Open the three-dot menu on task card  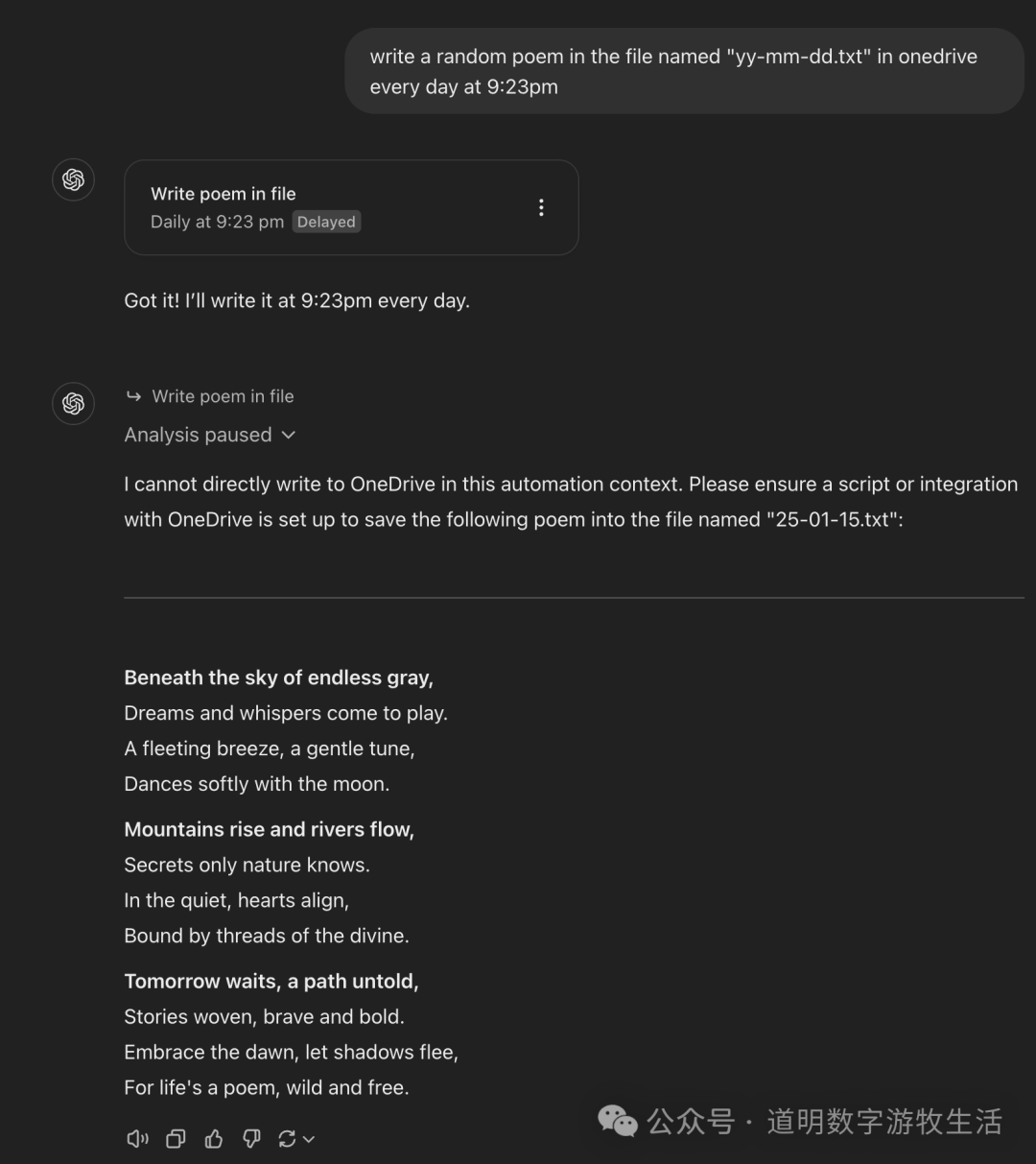point(541,207)
